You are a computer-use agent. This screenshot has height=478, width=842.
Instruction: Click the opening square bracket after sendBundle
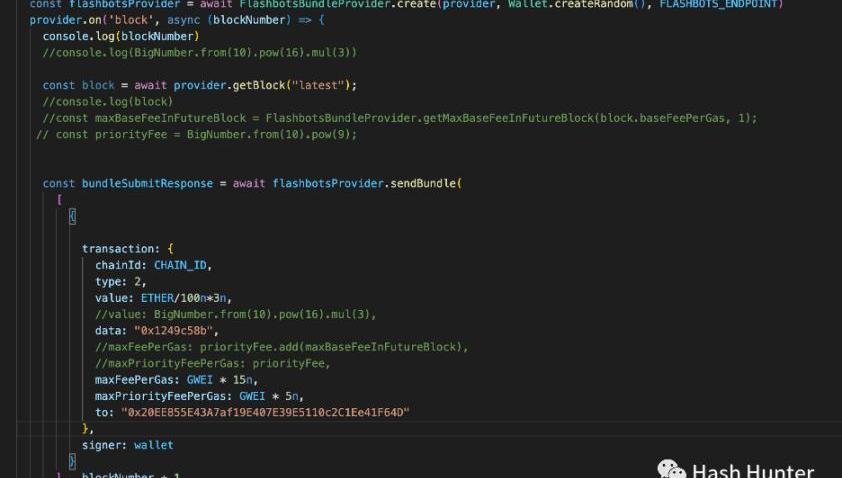click(60, 199)
